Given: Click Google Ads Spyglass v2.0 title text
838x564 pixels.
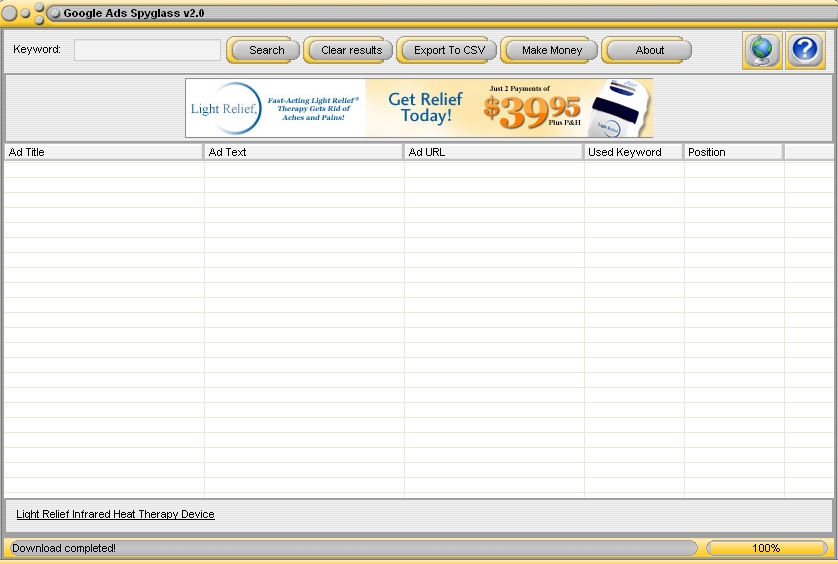Looking at the screenshot, I should point(134,13).
